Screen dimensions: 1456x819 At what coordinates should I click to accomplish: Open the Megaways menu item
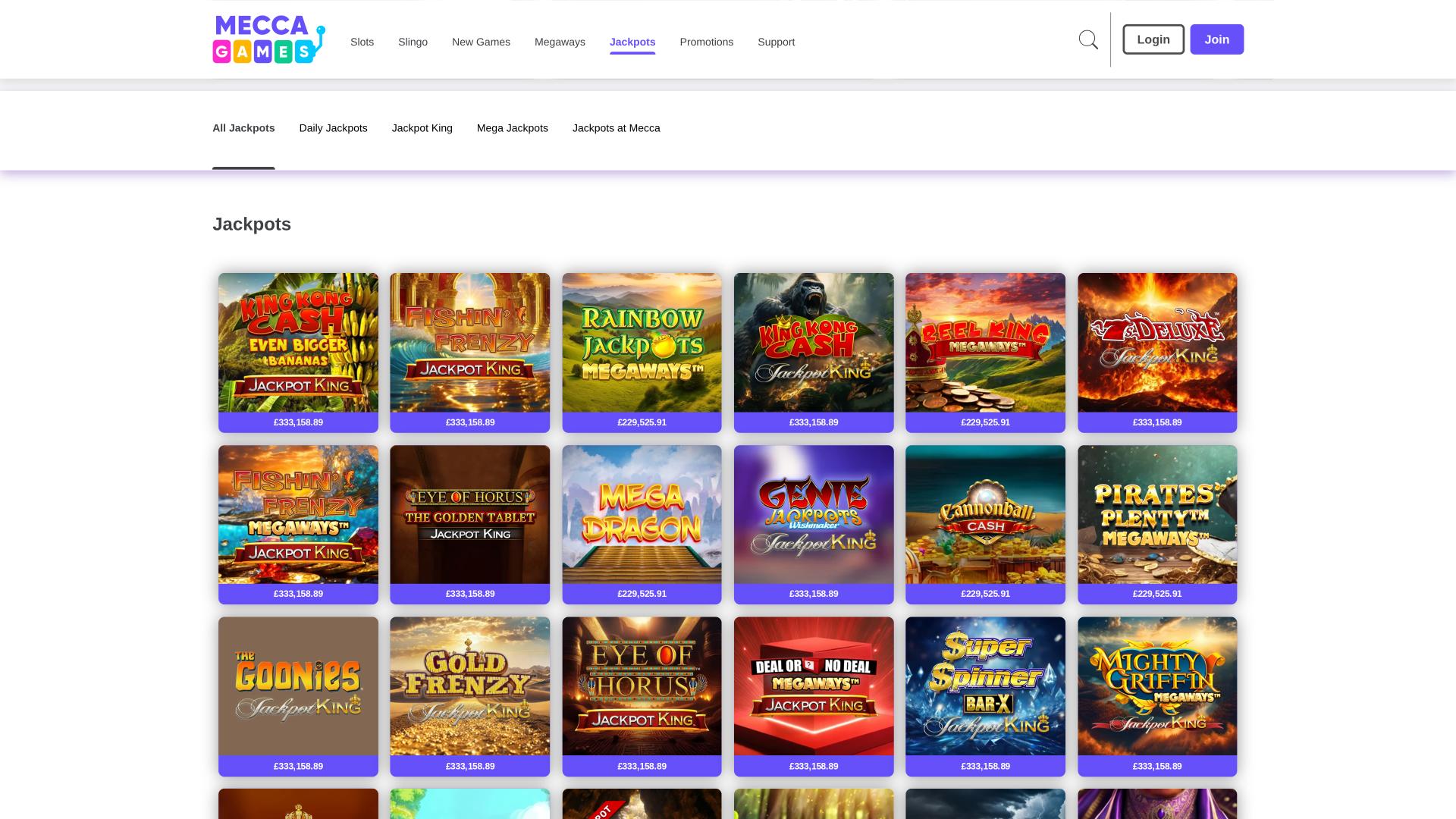point(560,42)
